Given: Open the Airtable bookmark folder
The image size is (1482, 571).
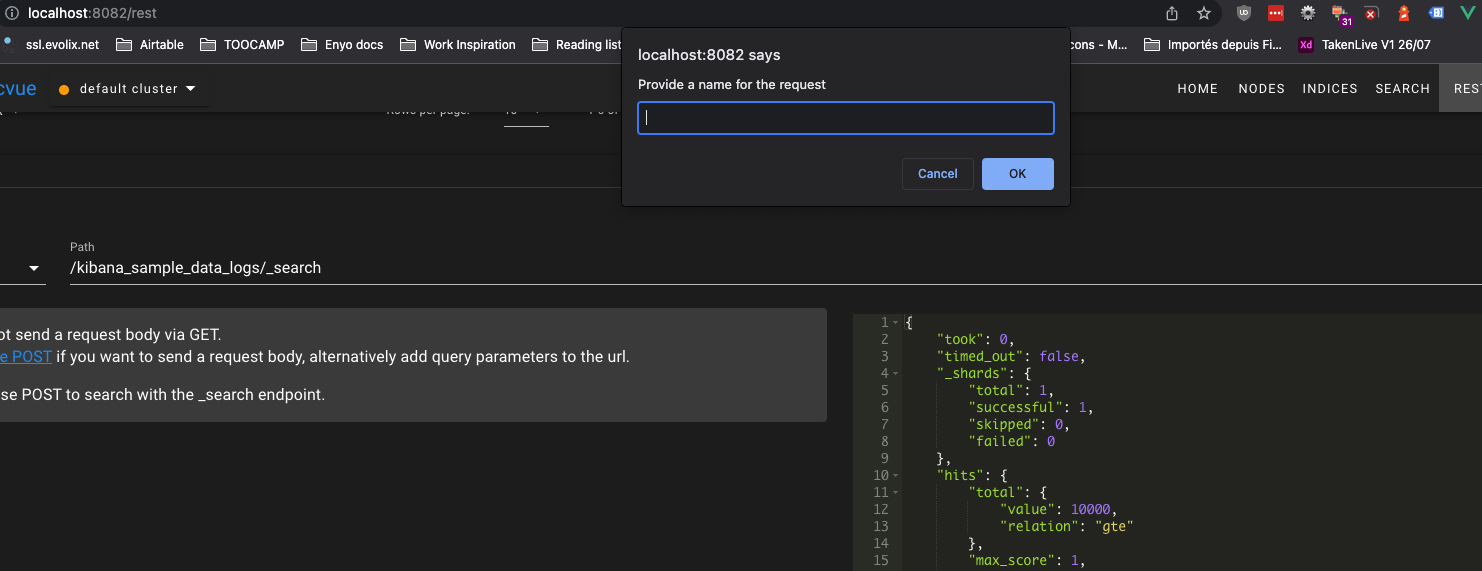Looking at the screenshot, I should coord(150,44).
